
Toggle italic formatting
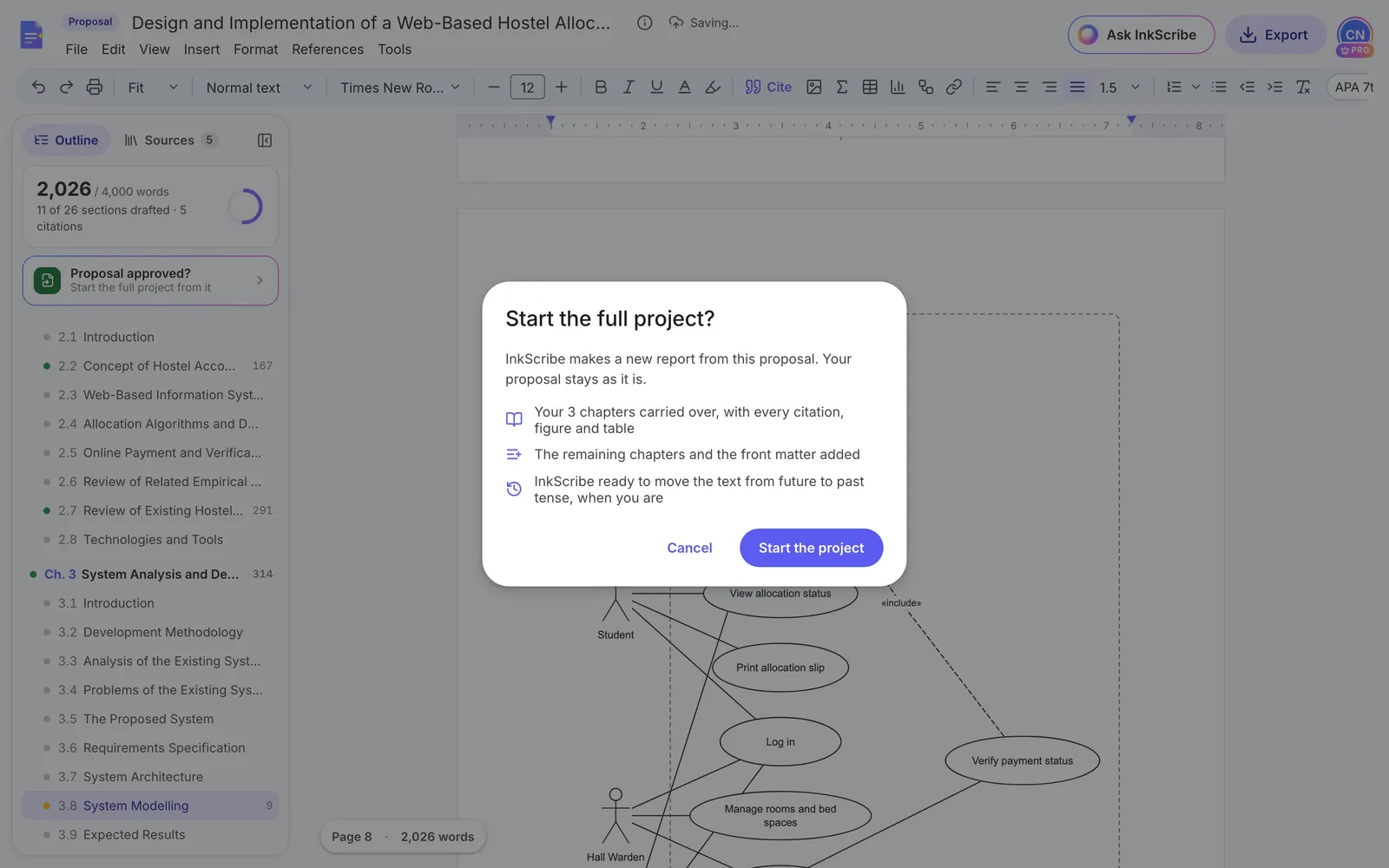[x=629, y=87]
